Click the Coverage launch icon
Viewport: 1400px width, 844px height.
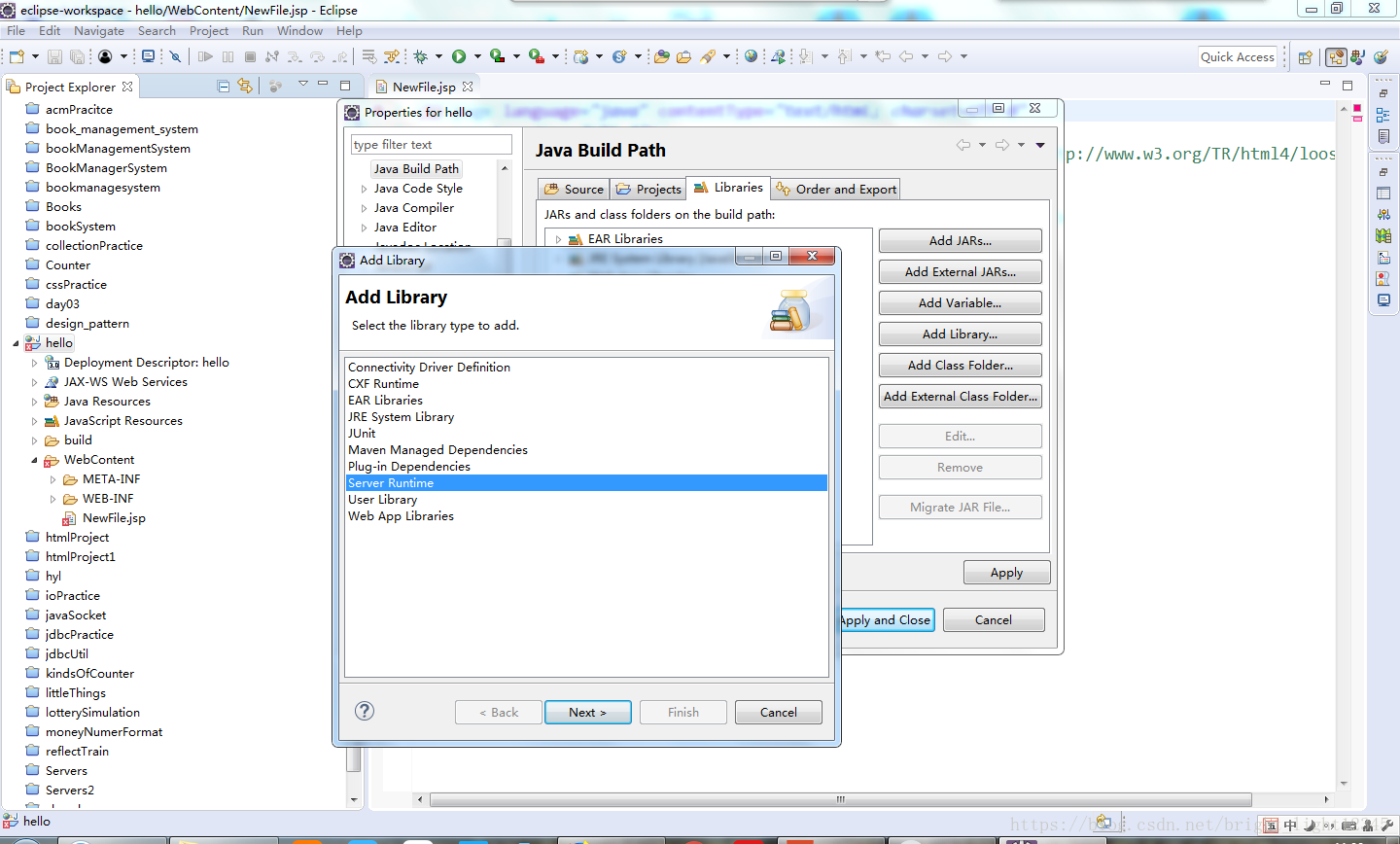(x=497, y=56)
